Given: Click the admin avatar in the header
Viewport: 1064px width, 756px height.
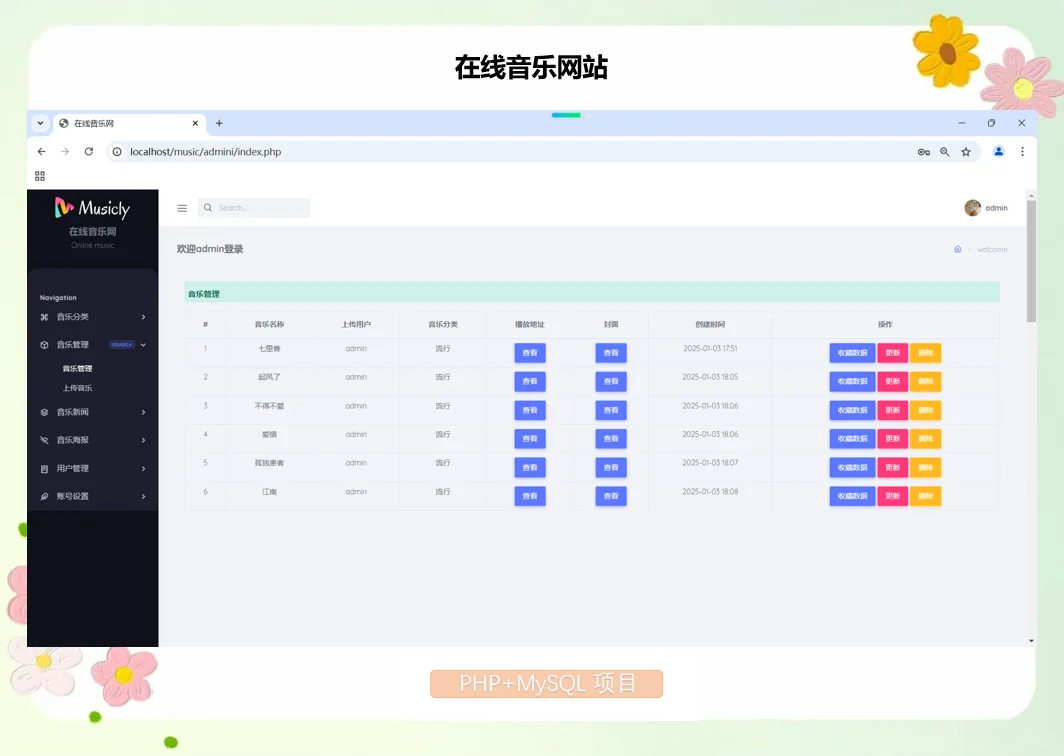Looking at the screenshot, I should (x=971, y=207).
